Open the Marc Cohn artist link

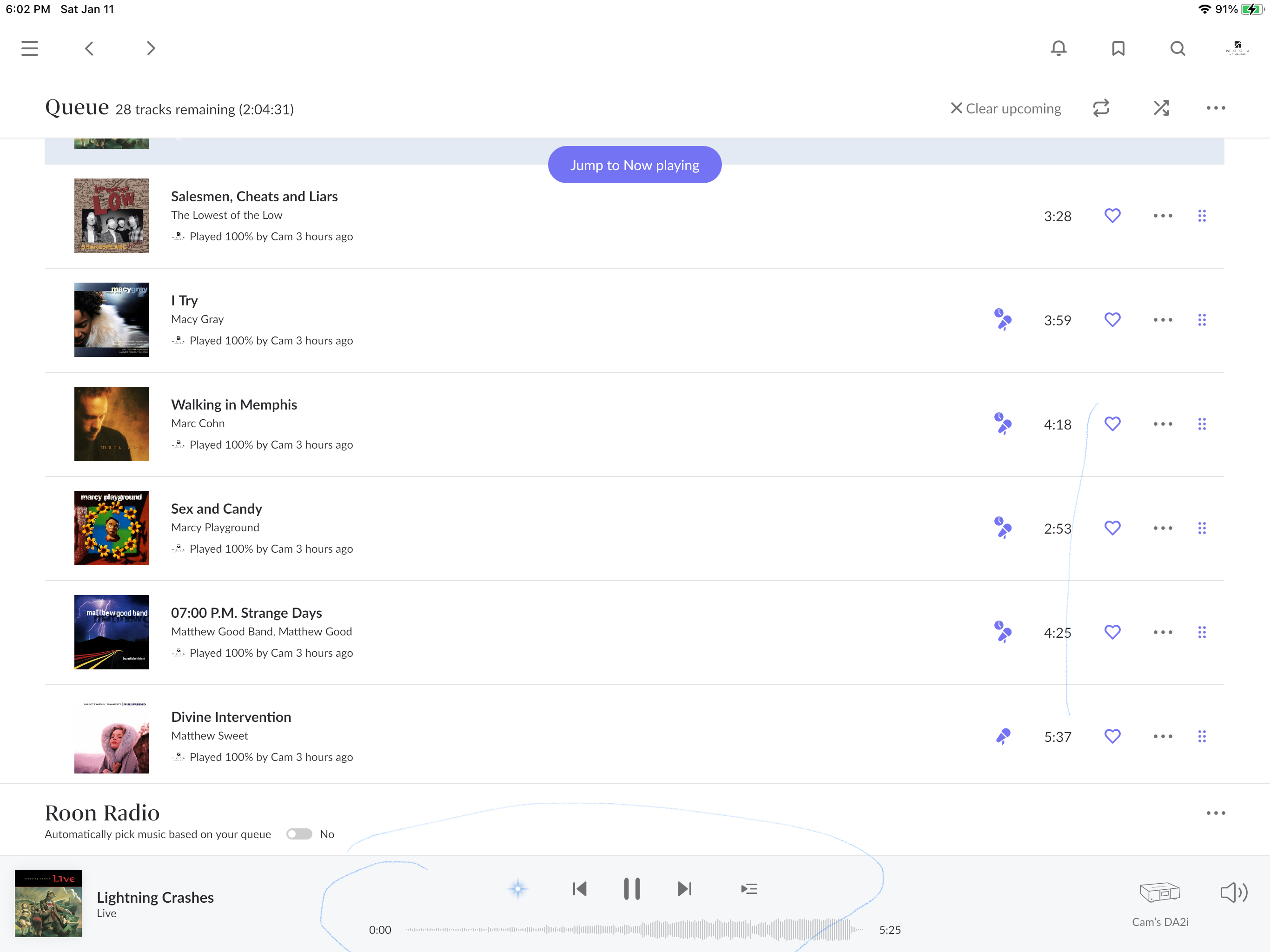tap(198, 423)
